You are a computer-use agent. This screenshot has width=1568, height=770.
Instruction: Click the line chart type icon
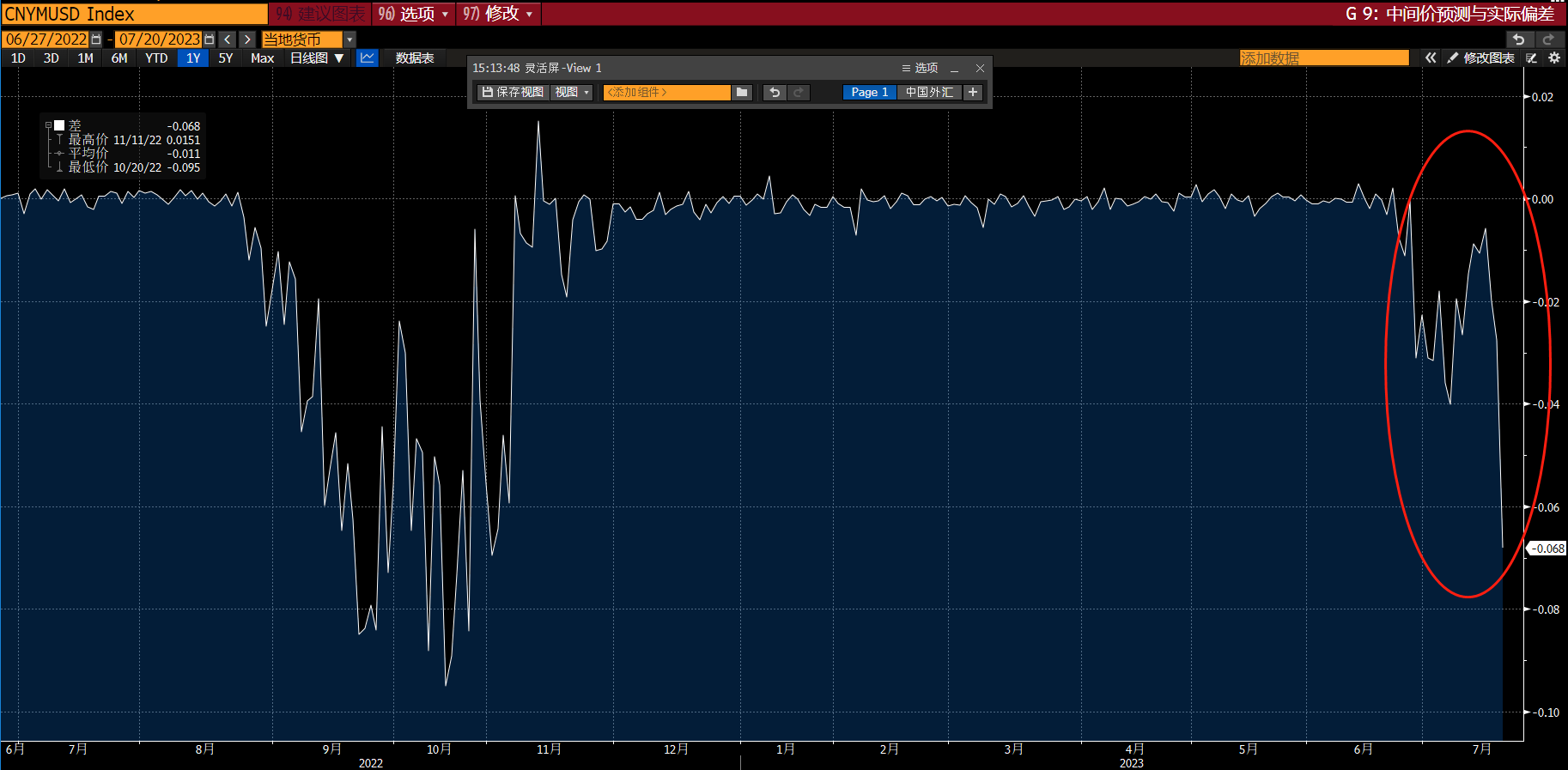tap(368, 58)
